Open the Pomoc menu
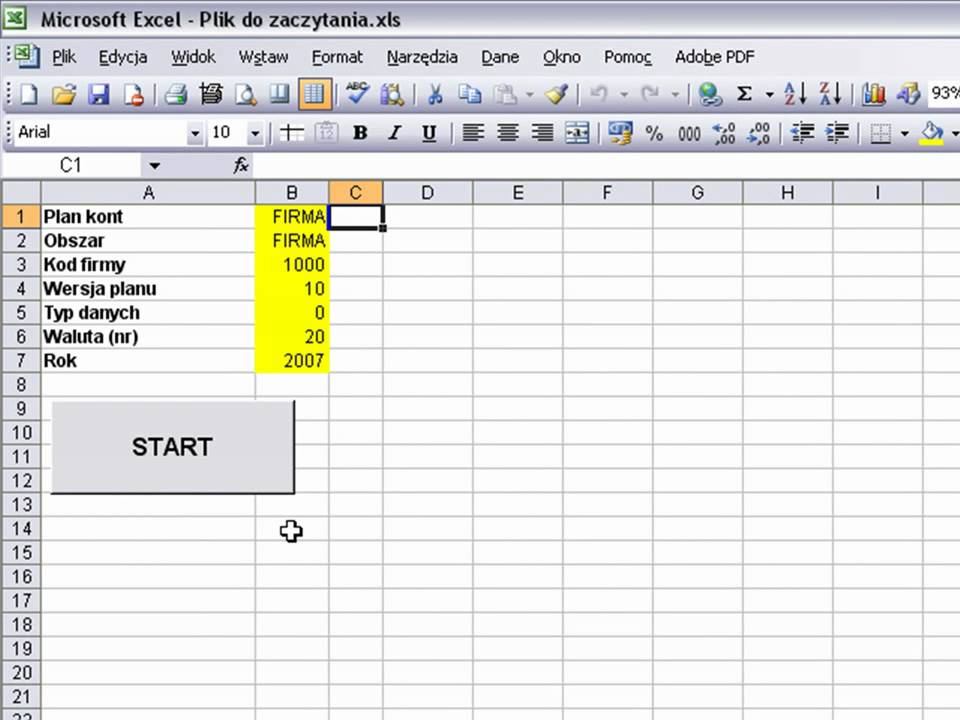Screen dimensions: 960x720 tap(628, 57)
